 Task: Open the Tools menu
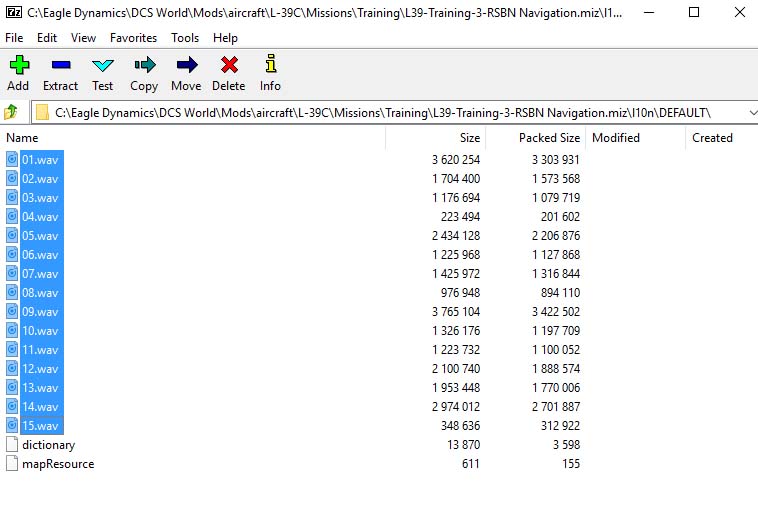click(x=185, y=38)
